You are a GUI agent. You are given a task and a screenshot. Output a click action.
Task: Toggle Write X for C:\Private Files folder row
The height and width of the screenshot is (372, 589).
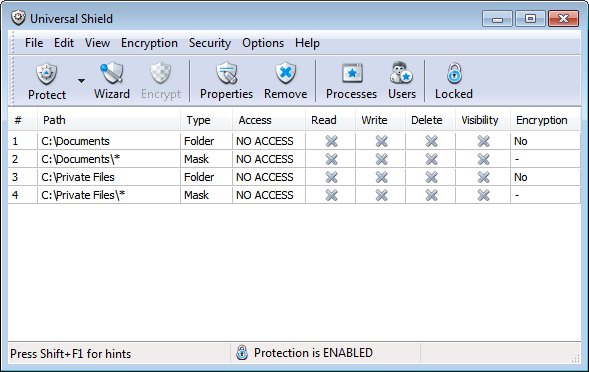pyautogui.click(x=381, y=177)
